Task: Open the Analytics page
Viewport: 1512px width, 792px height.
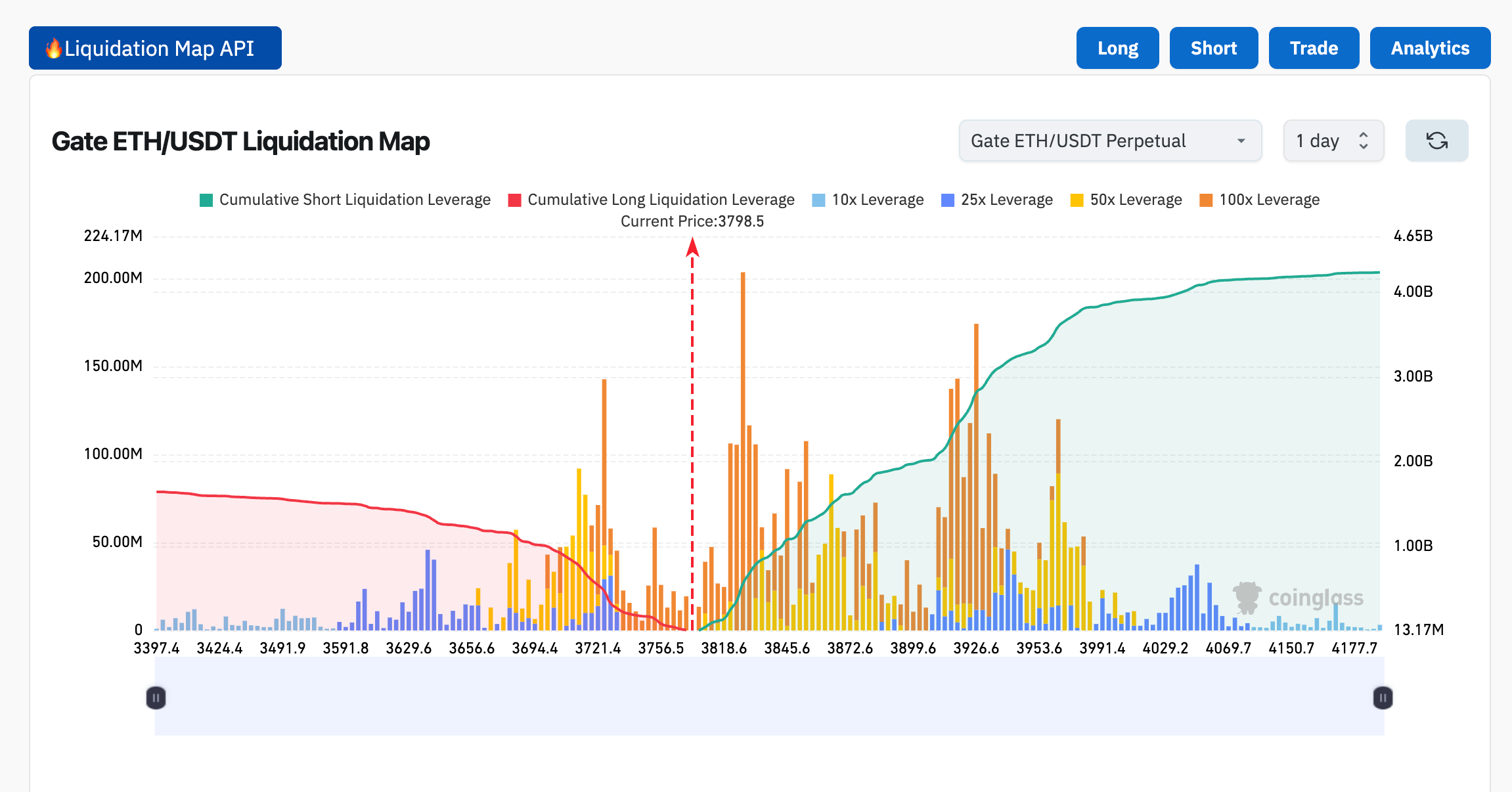Action: pyautogui.click(x=1430, y=48)
